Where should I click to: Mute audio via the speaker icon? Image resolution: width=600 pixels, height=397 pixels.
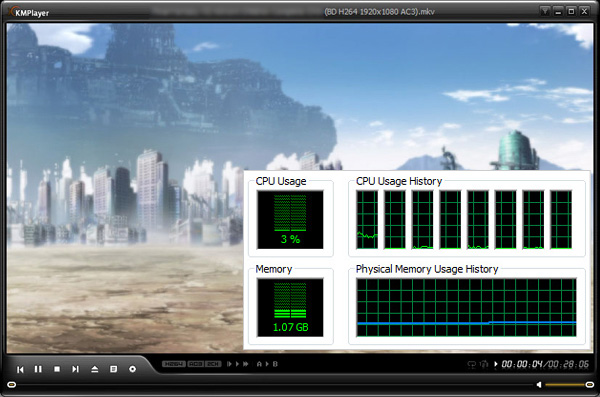[x=539, y=384]
